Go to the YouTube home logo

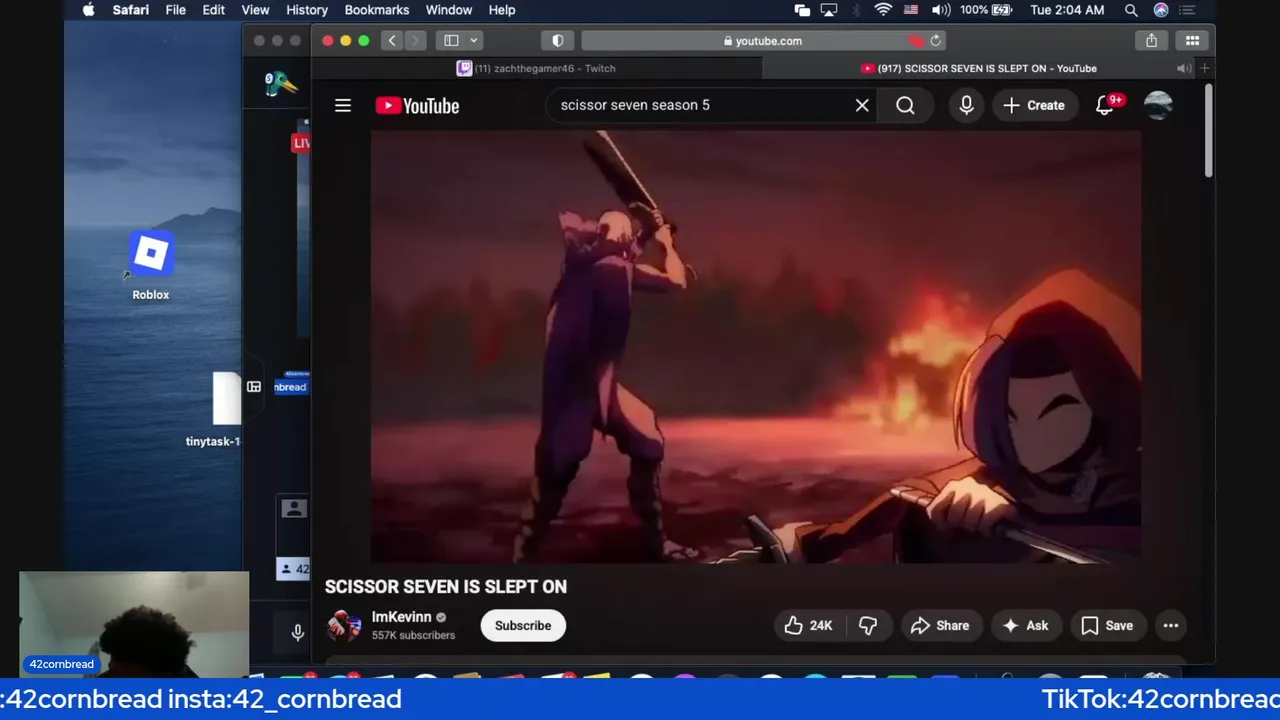(x=417, y=105)
